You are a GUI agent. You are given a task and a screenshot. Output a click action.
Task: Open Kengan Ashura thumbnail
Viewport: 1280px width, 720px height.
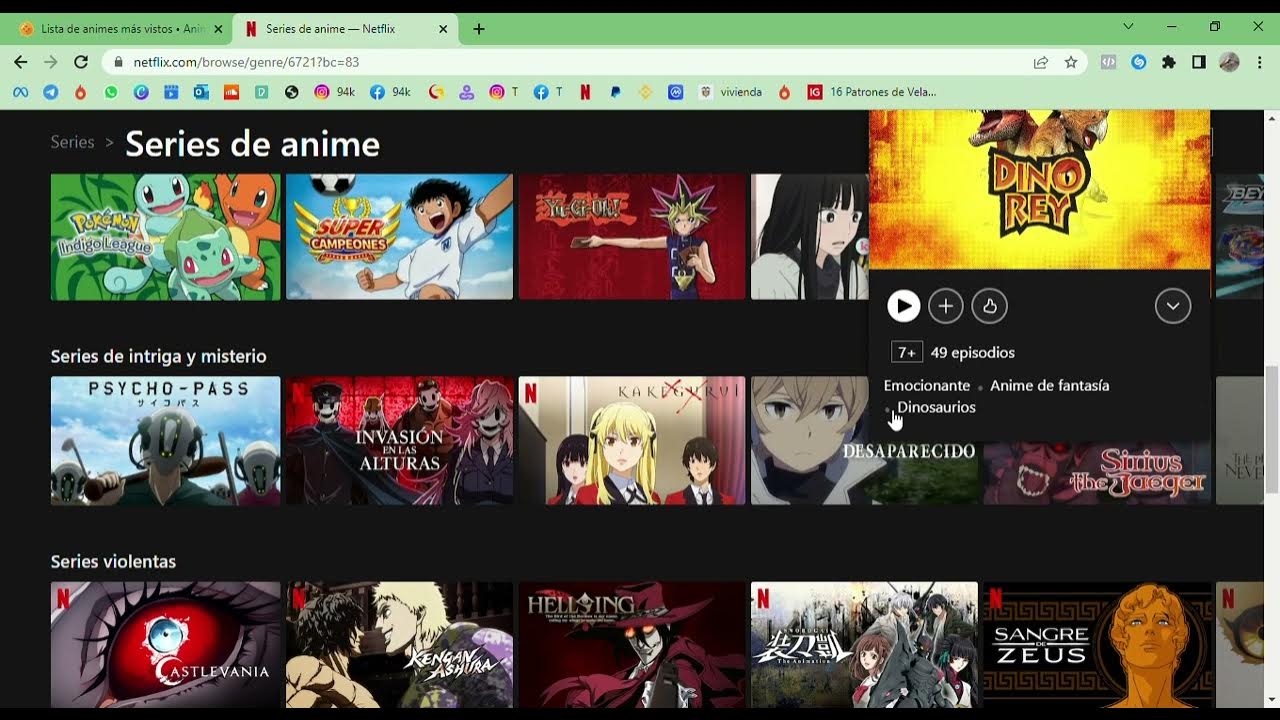pyautogui.click(x=400, y=645)
